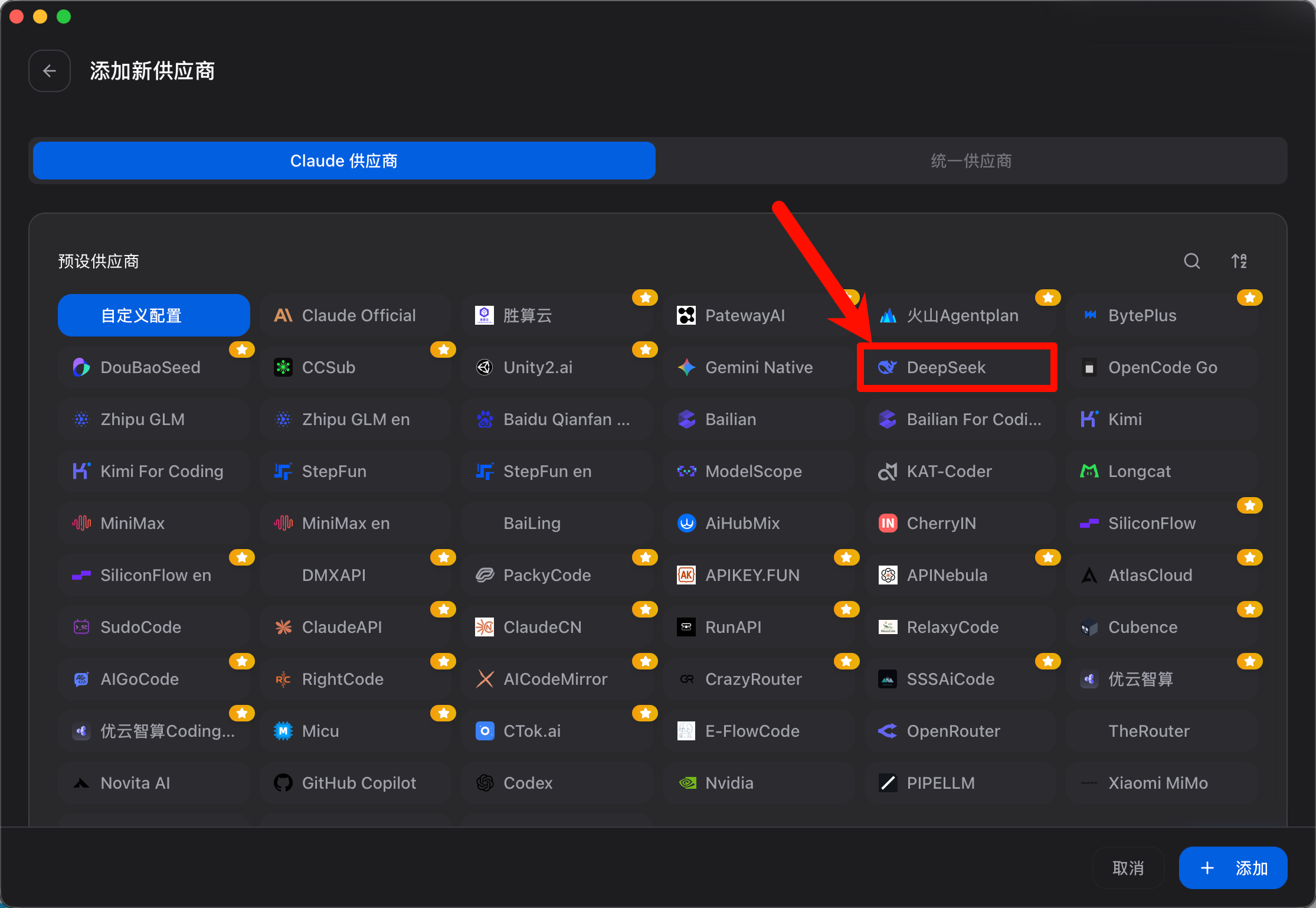Sort presets alphabetically with sort icon

tap(1239, 261)
